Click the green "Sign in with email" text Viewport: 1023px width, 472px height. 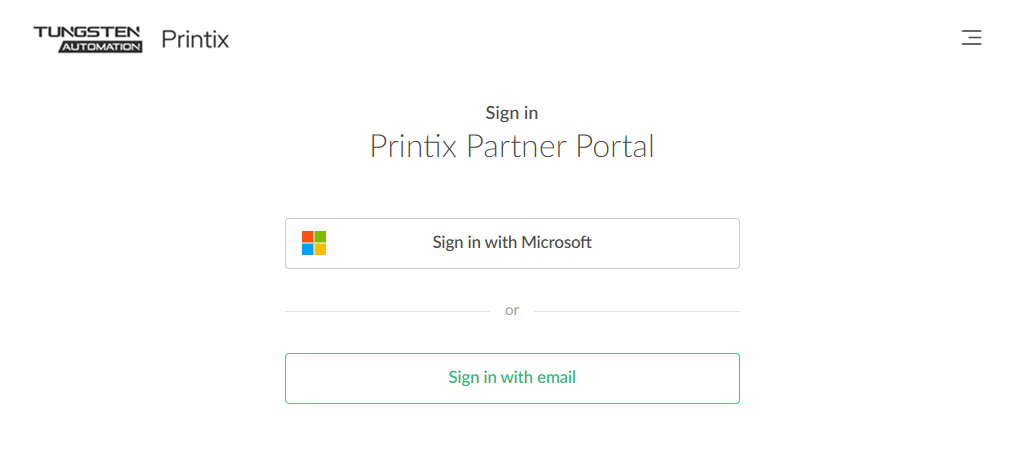(x=512, y=378)
